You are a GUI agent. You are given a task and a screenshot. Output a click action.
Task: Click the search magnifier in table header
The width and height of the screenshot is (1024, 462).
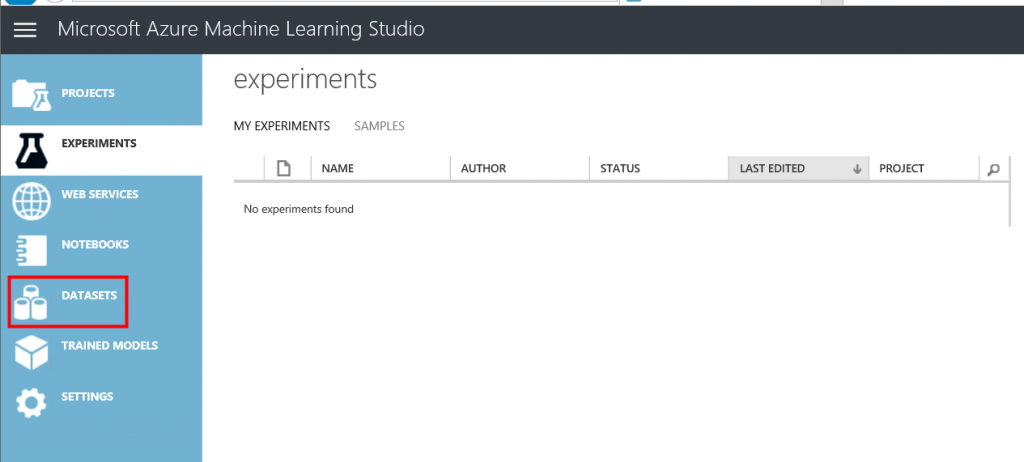(x=993, y=169)
